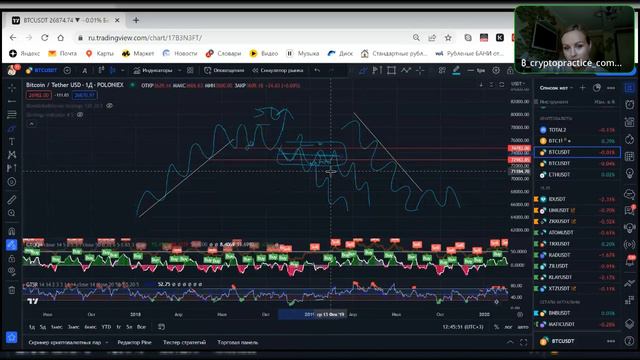Change brush line color swatch
Viewport: 640px width, 360px height.
pos(456,71)
